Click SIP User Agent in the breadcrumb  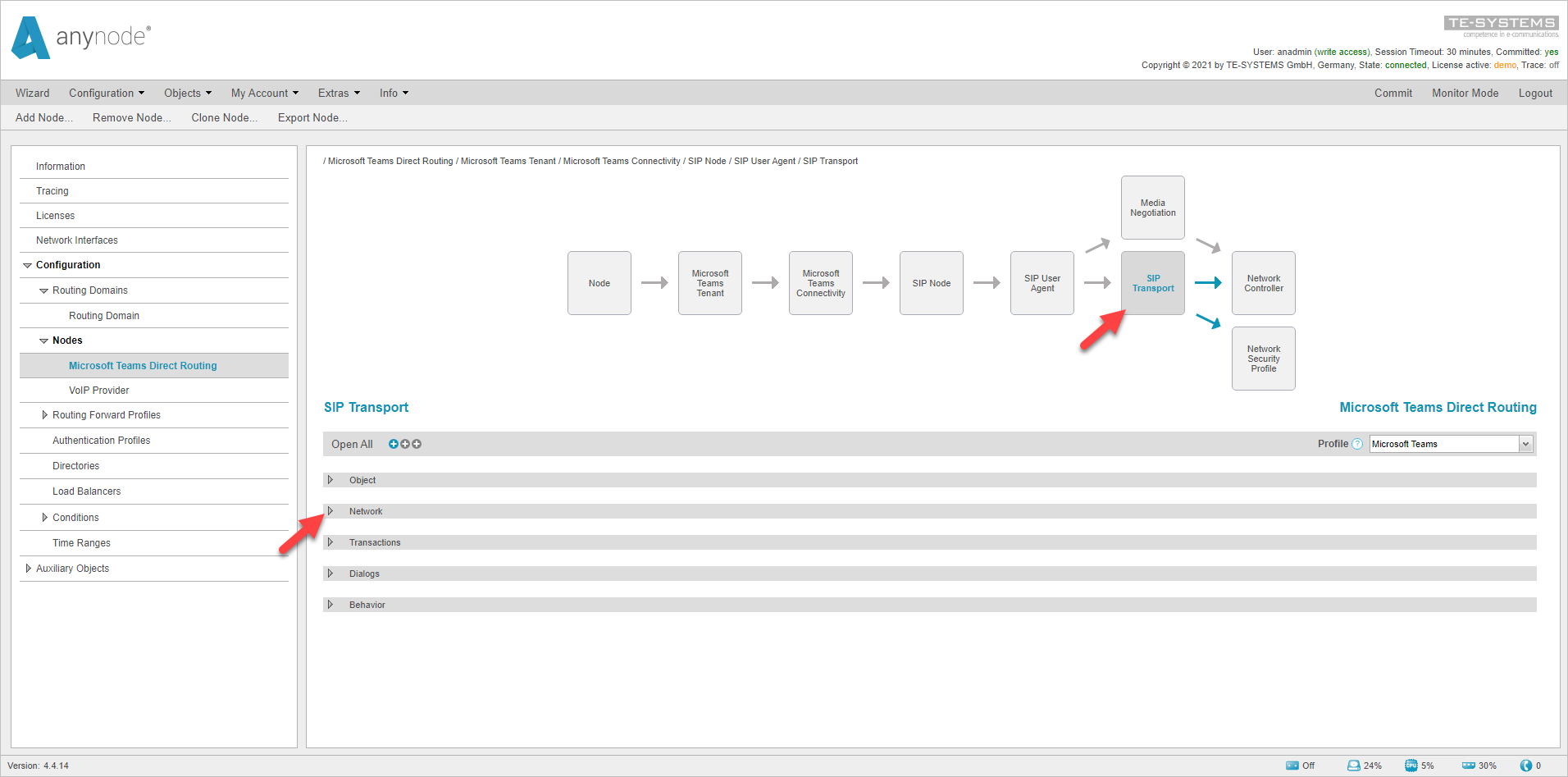point(764,161)
